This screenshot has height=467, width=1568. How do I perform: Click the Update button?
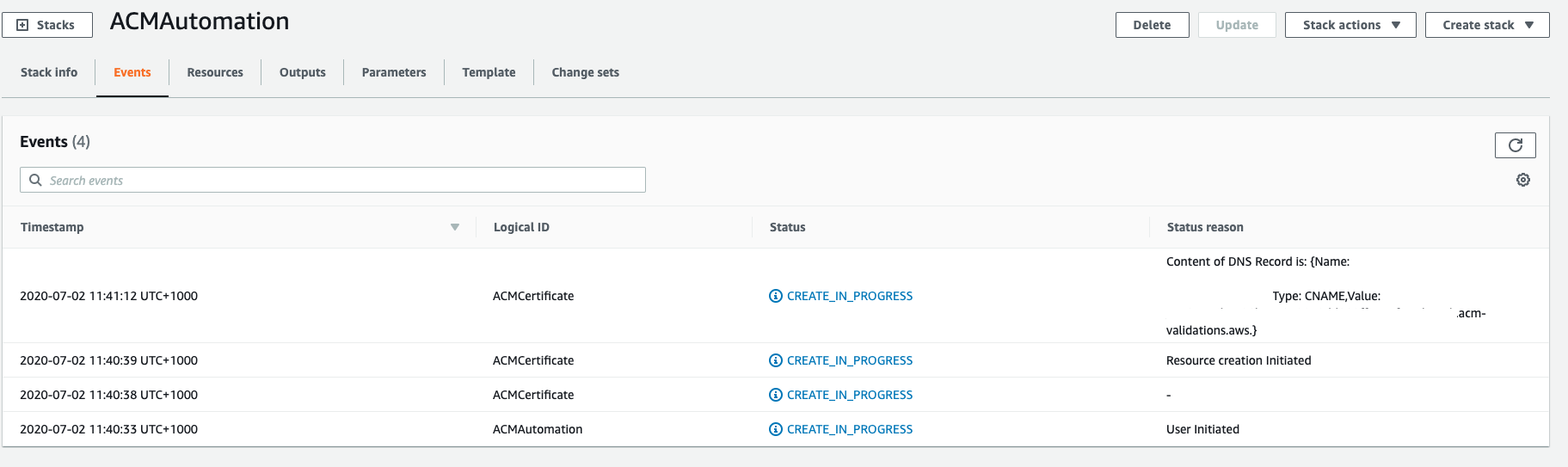1236,25
